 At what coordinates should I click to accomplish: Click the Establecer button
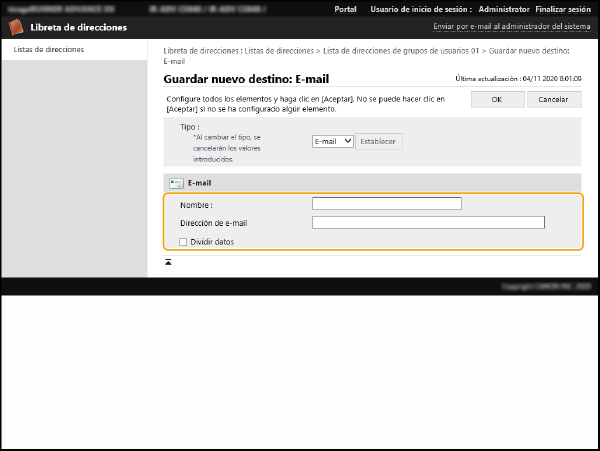[379, 141]
